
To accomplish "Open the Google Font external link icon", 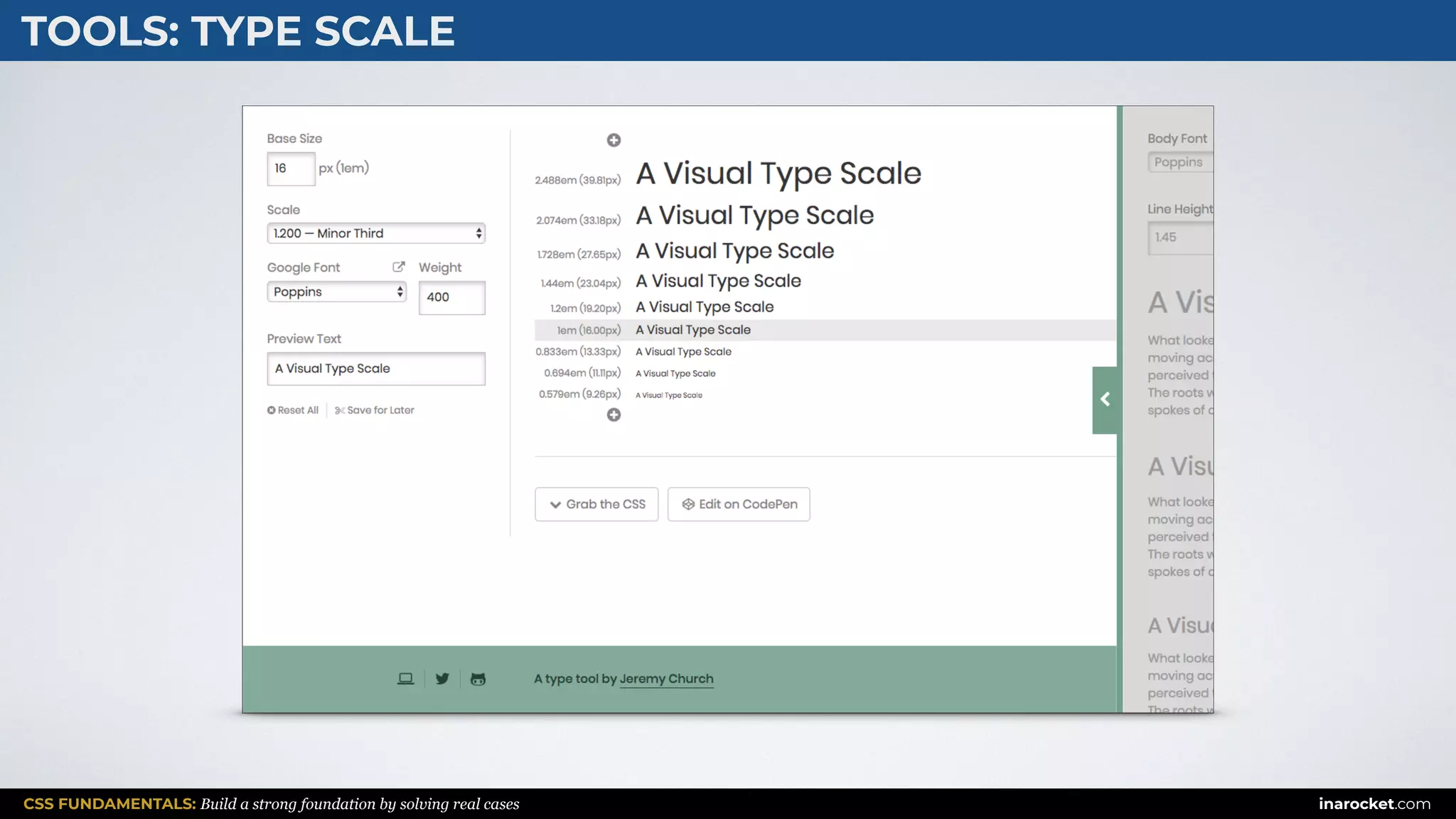I will coord(399,267).
